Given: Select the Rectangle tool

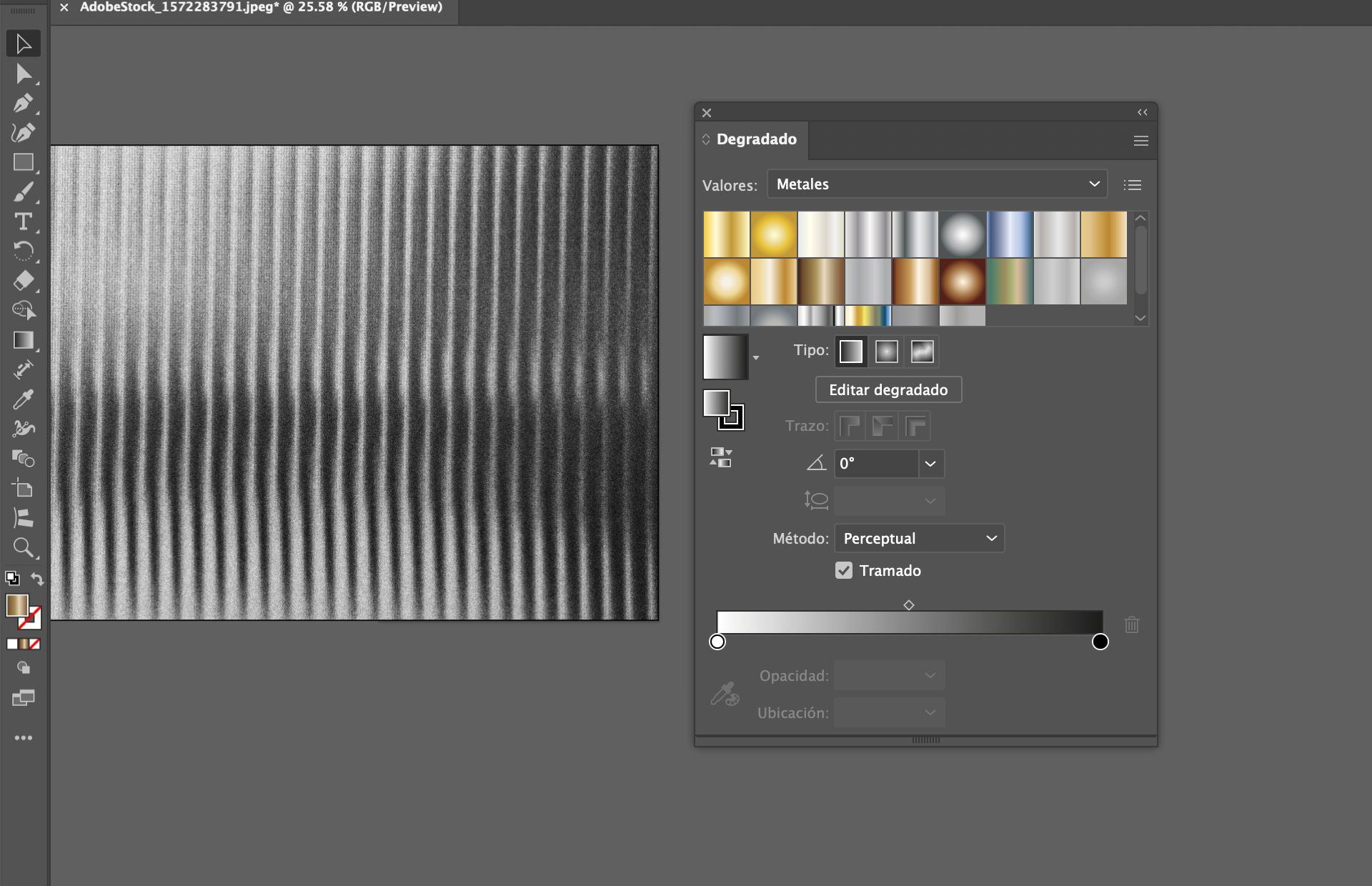Looking at the screenshot, I should (x=24, y=162).
